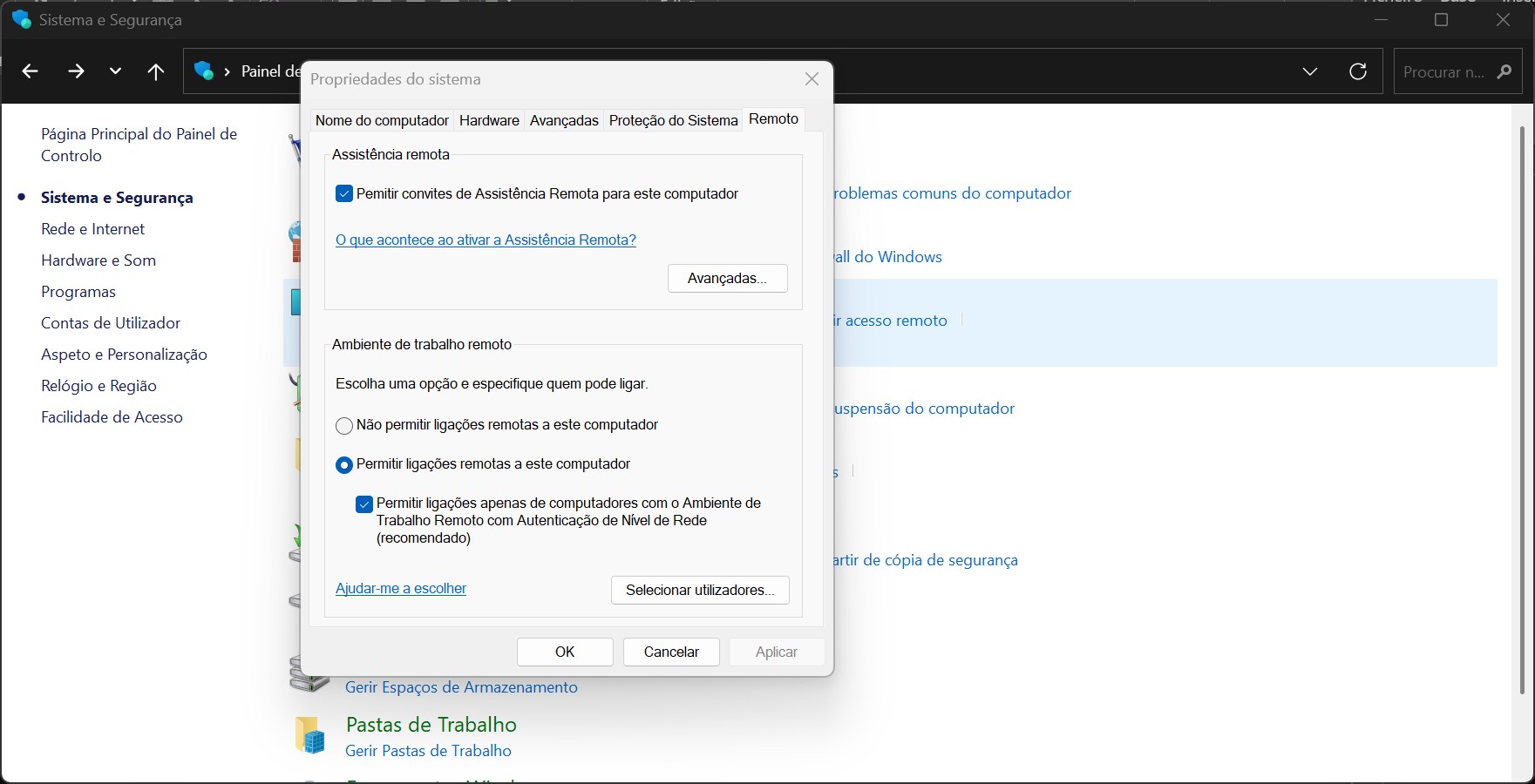1535x784 pixels.
Task: Uncheck Permitir convites de Assistência Remota
Action: (344, 194)
